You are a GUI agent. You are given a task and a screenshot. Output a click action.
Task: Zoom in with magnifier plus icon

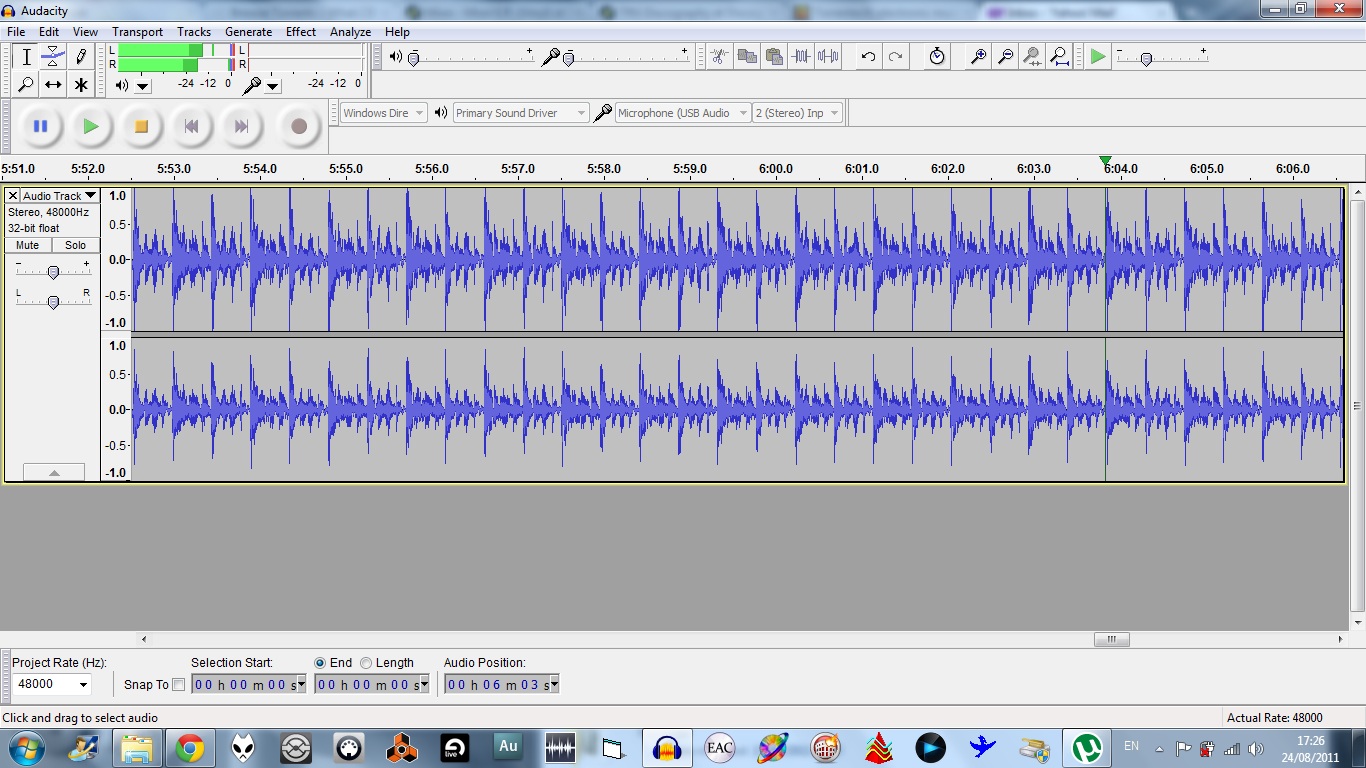[x=979, y=56]
